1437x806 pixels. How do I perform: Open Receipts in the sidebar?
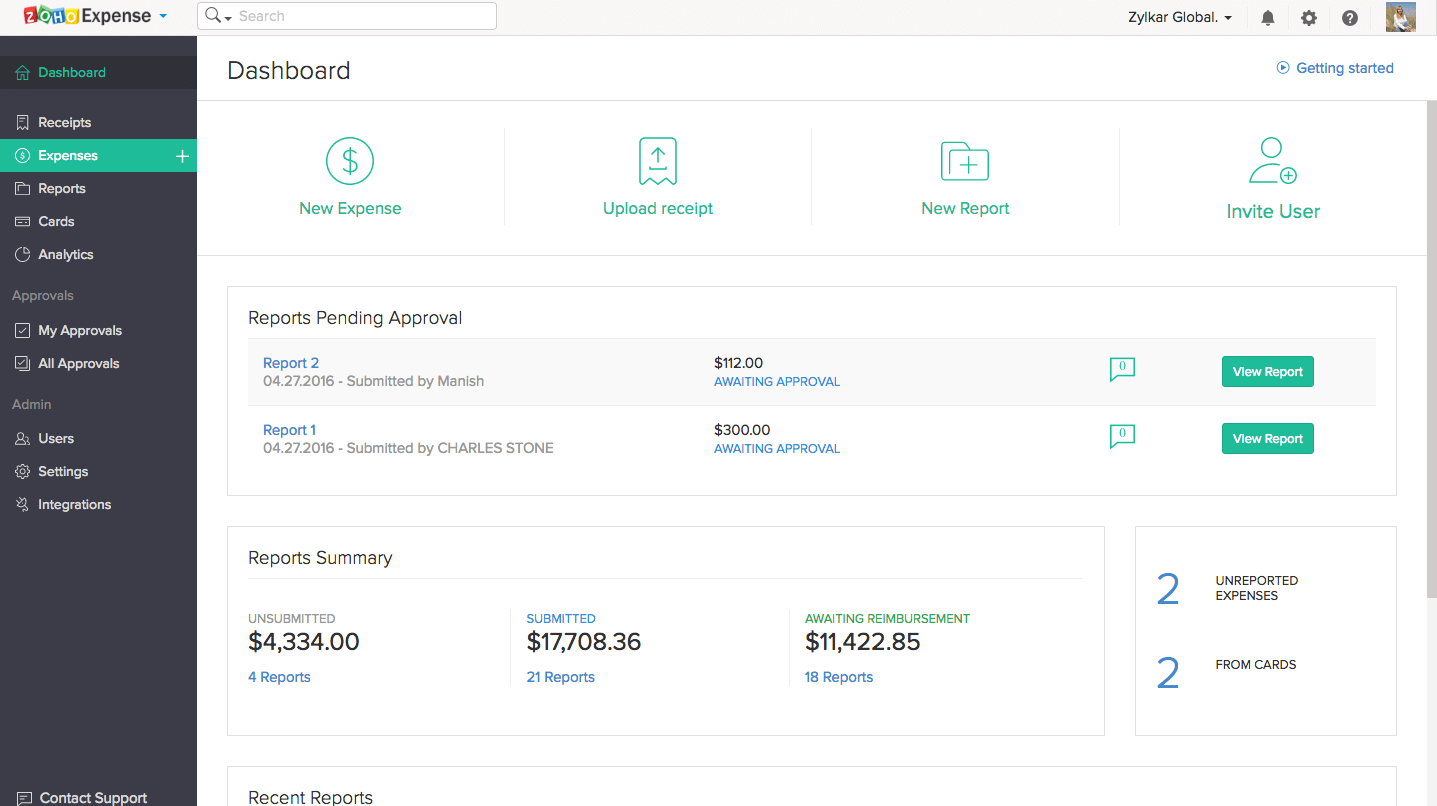(64, 122)
